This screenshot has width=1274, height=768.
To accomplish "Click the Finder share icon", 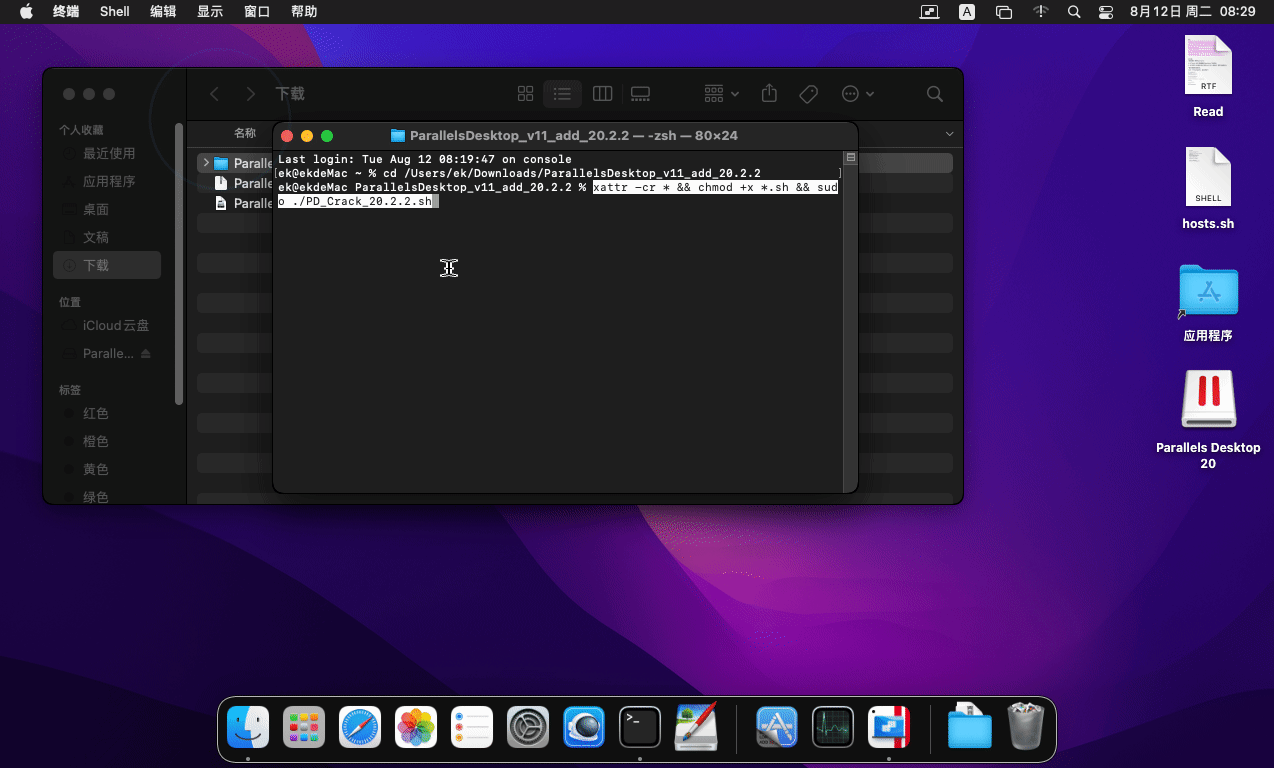I will pos(769,93).
